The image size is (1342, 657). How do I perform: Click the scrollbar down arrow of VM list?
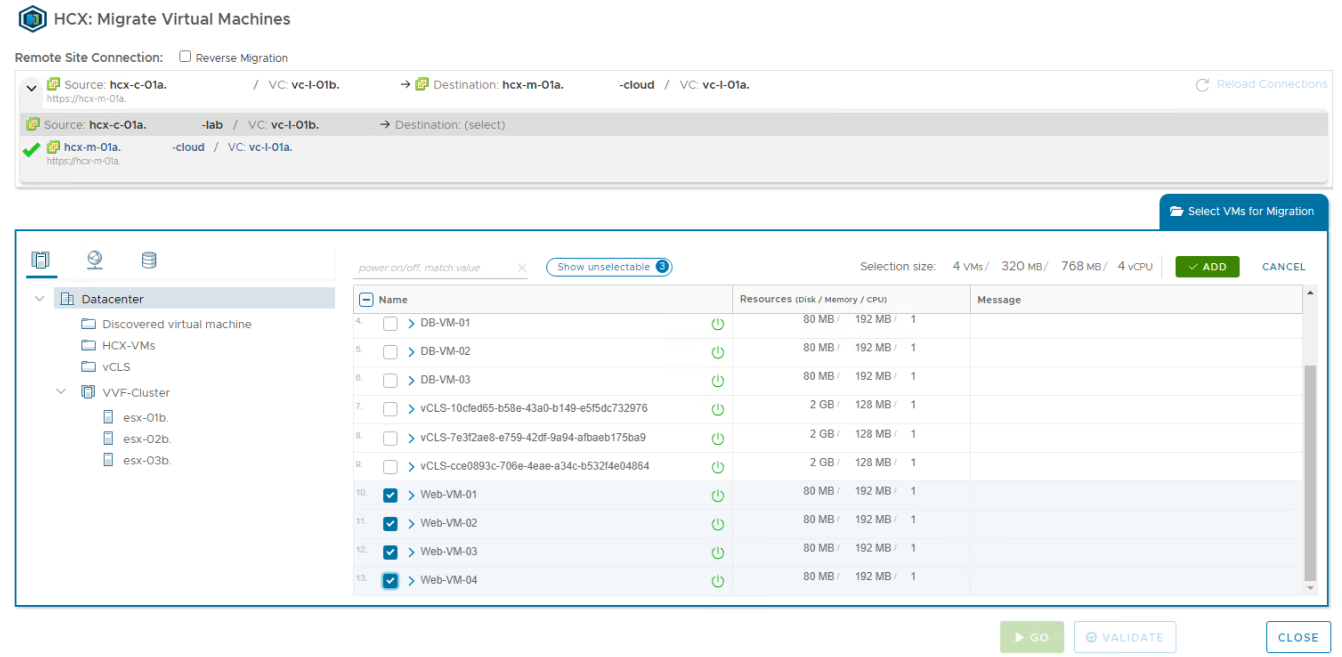point(1311,589)
